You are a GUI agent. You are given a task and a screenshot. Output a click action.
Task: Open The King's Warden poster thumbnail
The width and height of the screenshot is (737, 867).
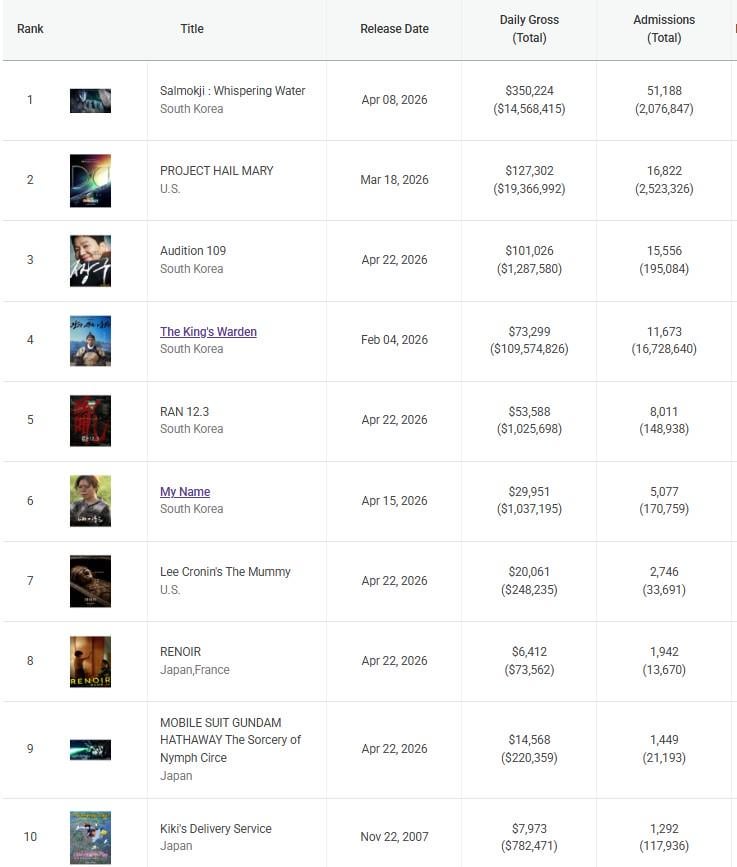click(x=90, y=340)
